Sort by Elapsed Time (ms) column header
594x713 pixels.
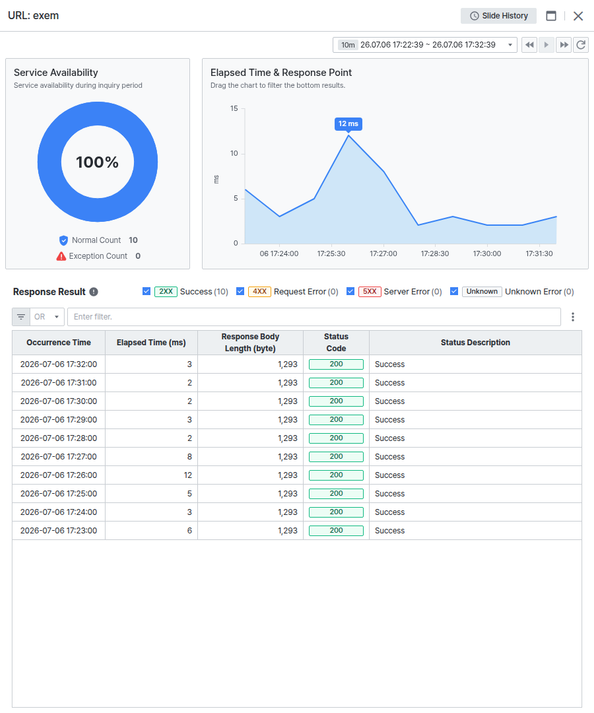151,342
